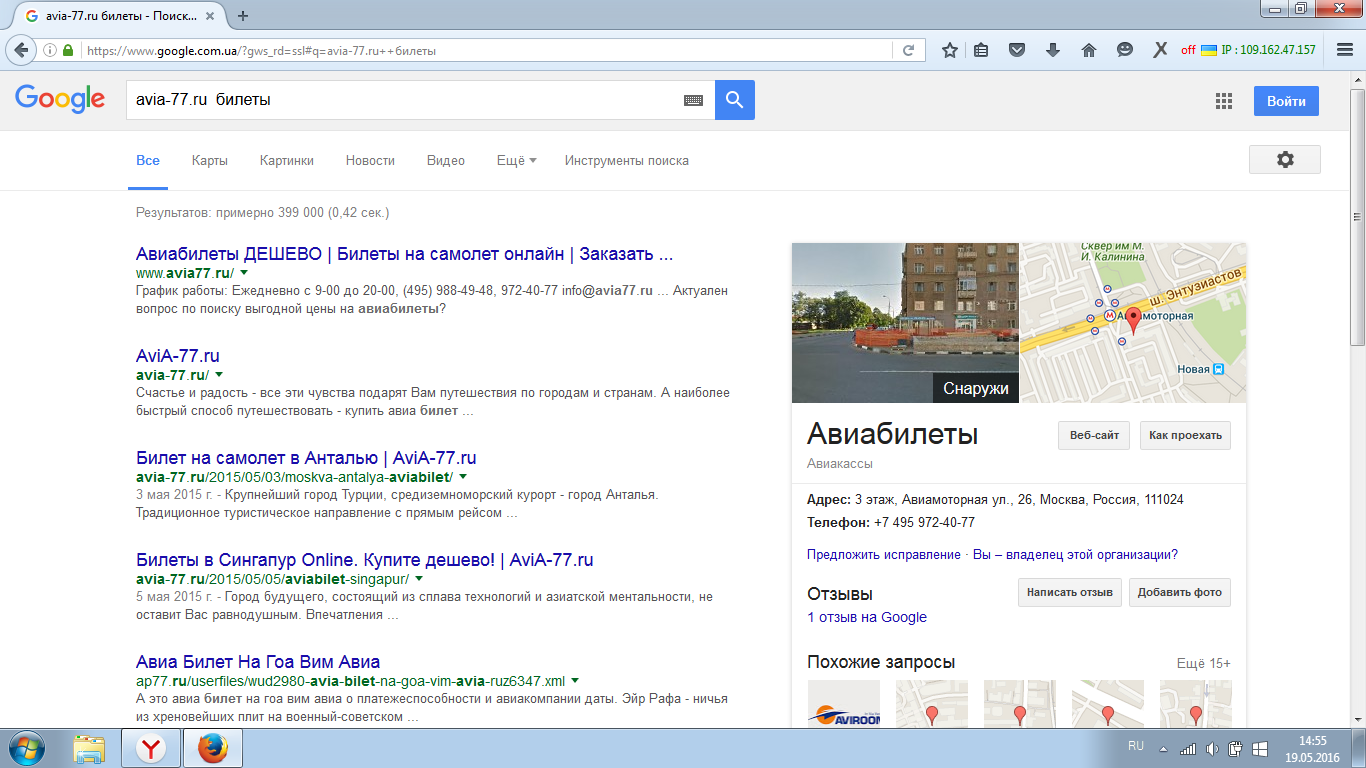Show bookmarks list icon in toolbar
The width and height of the screenshot is (1366, 768).
coord(981,50)
